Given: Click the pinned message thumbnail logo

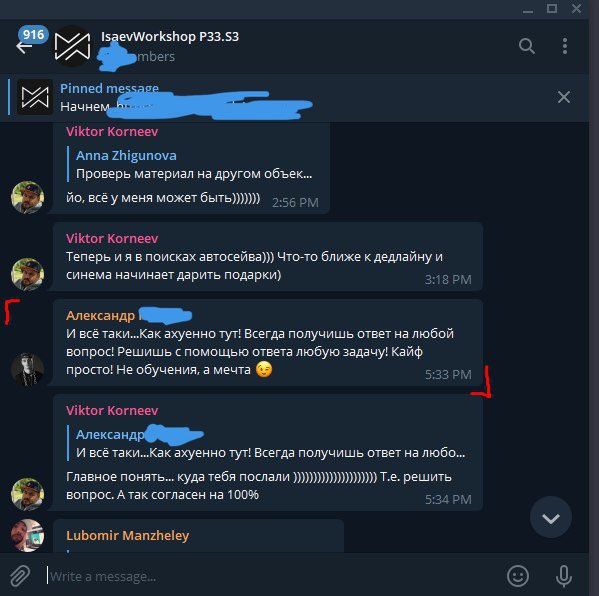Looking at the screenshot, I should [35, 97].
